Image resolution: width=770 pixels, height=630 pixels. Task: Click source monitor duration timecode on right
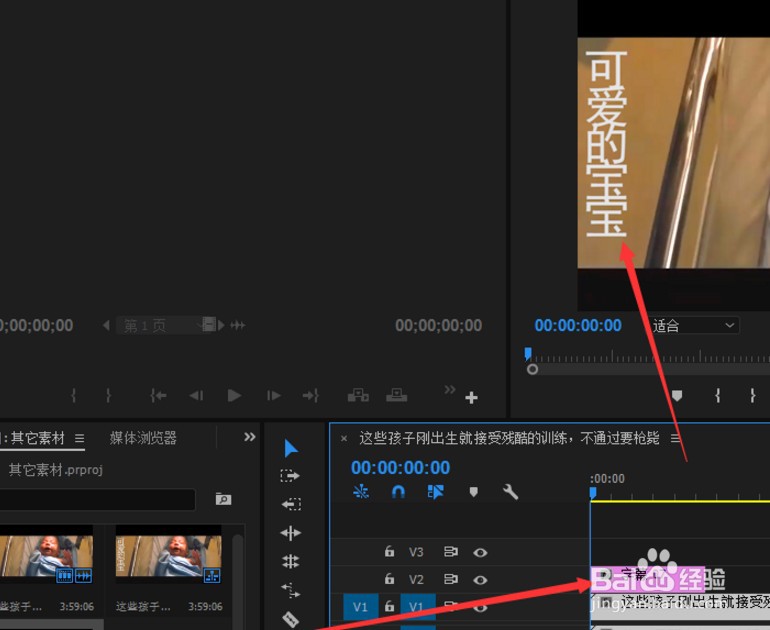tap(439, 325)
